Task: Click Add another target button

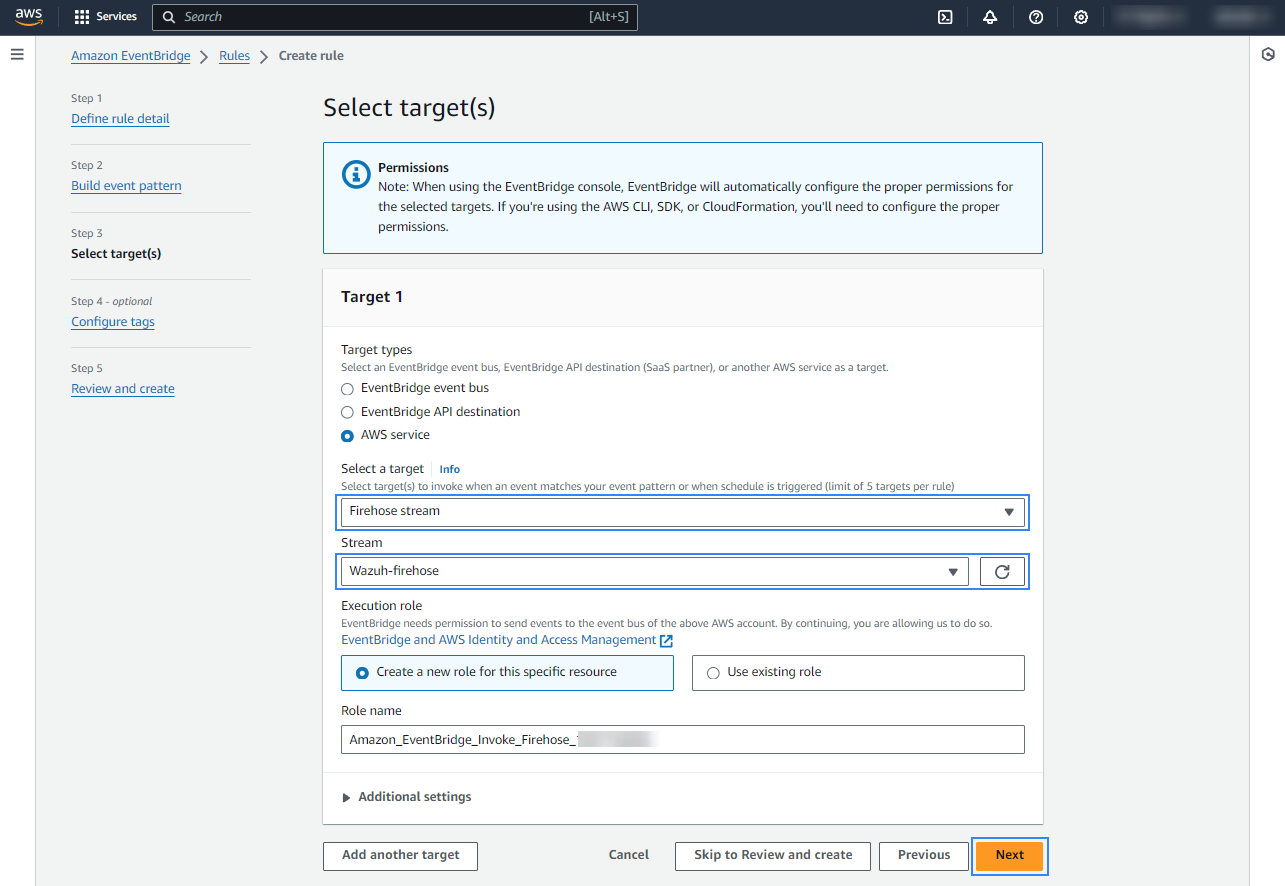Action: click(400, 855)
